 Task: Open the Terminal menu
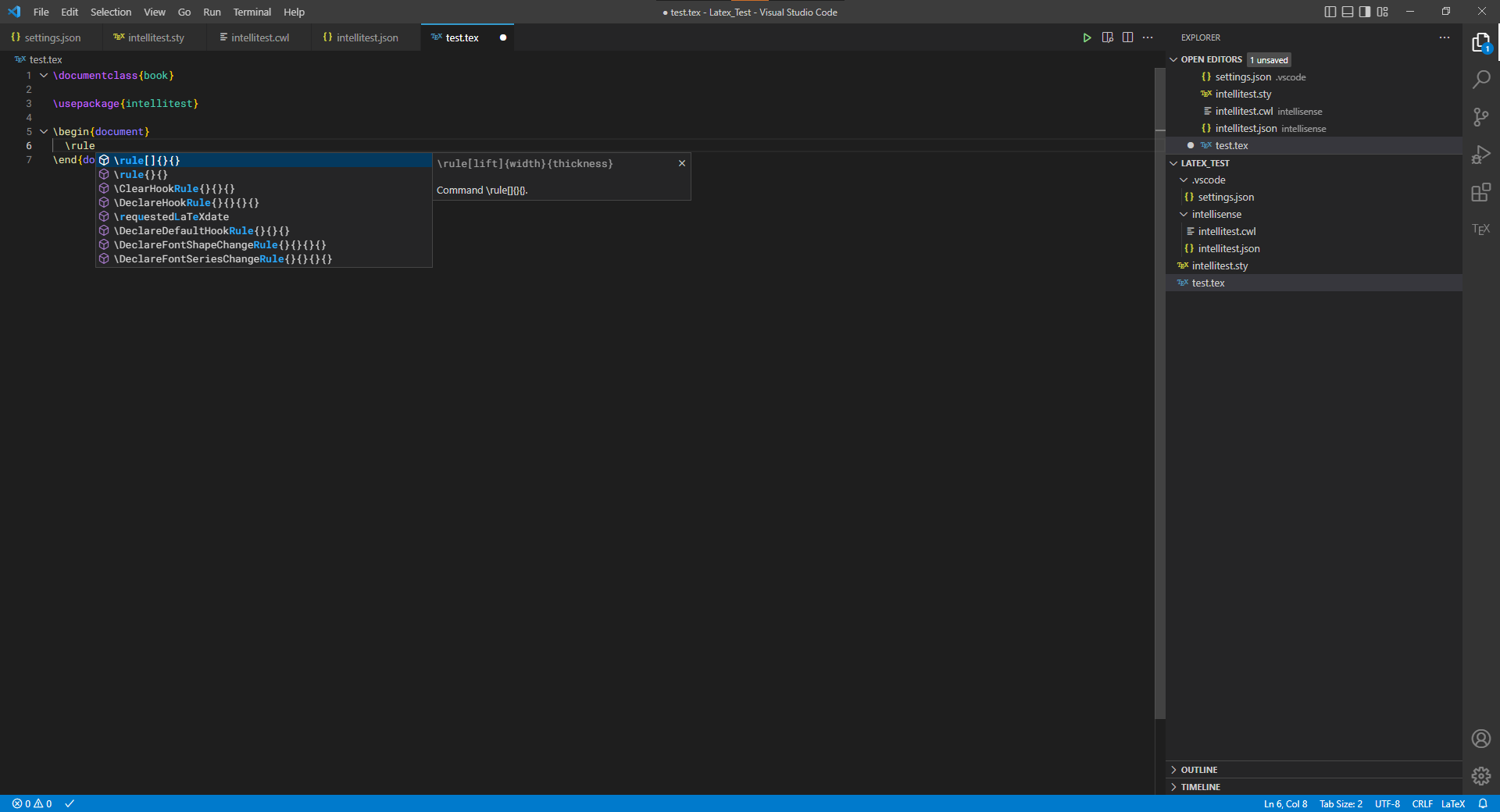(x=252, y=12)
